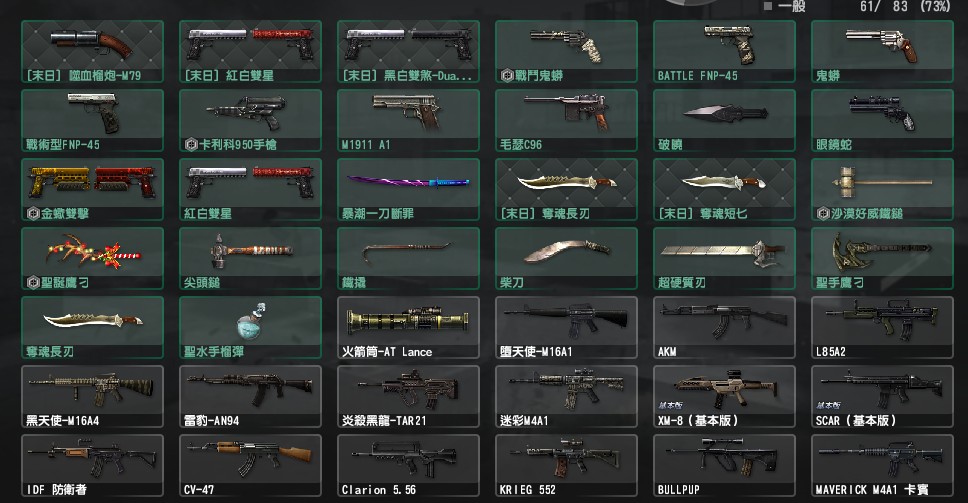This screenshot has width=968, height=503.
Task: Choose the SCAR (基本版) rifle
Action: pos(882,397)
